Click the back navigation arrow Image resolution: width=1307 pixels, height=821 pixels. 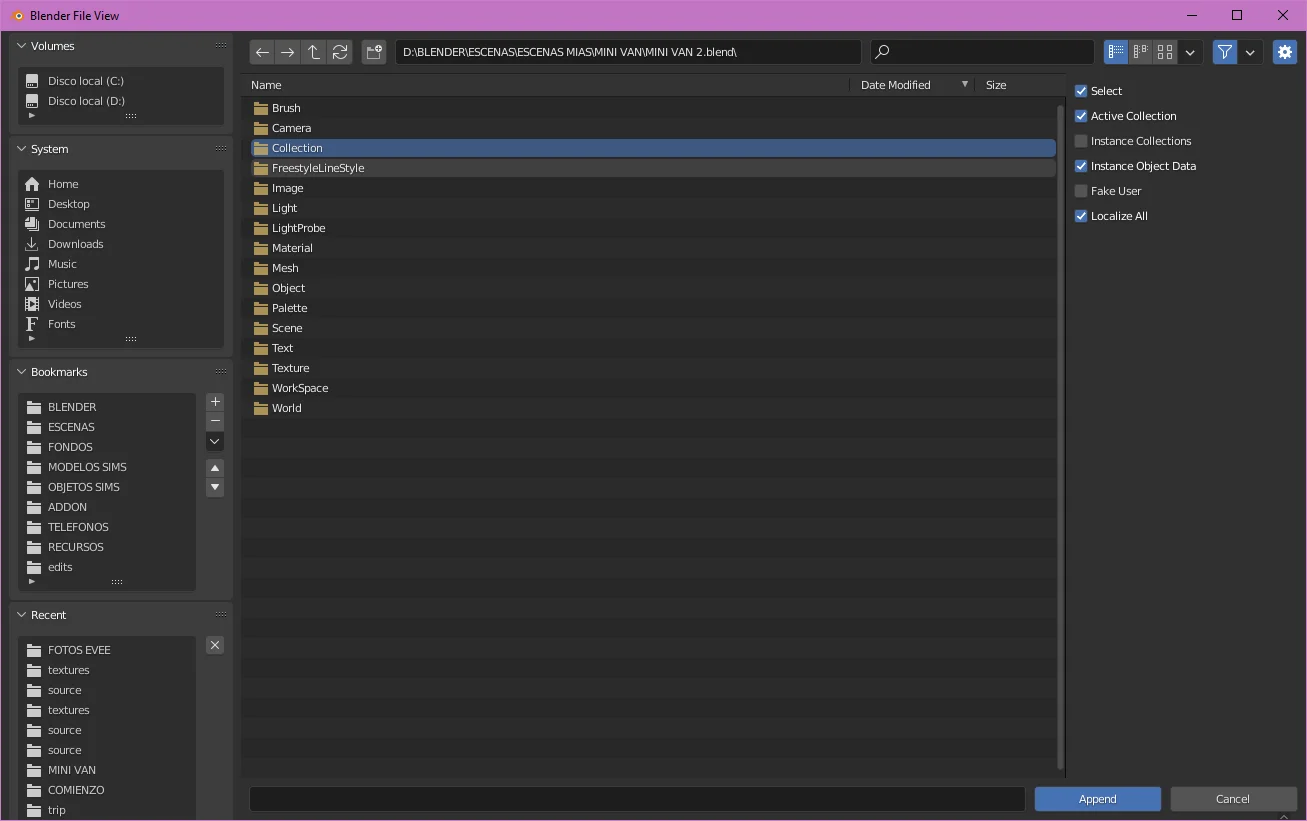tap(262, 52)
